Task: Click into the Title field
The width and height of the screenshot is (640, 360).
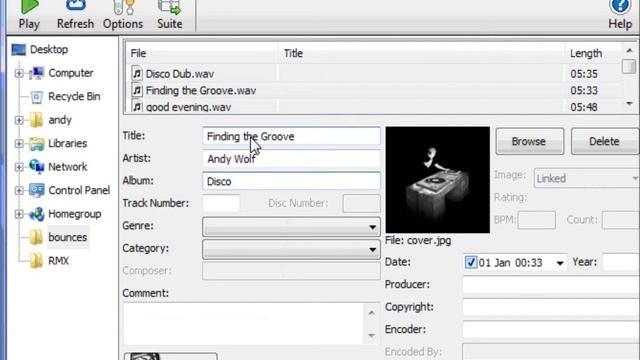Action: pos(291,136)
